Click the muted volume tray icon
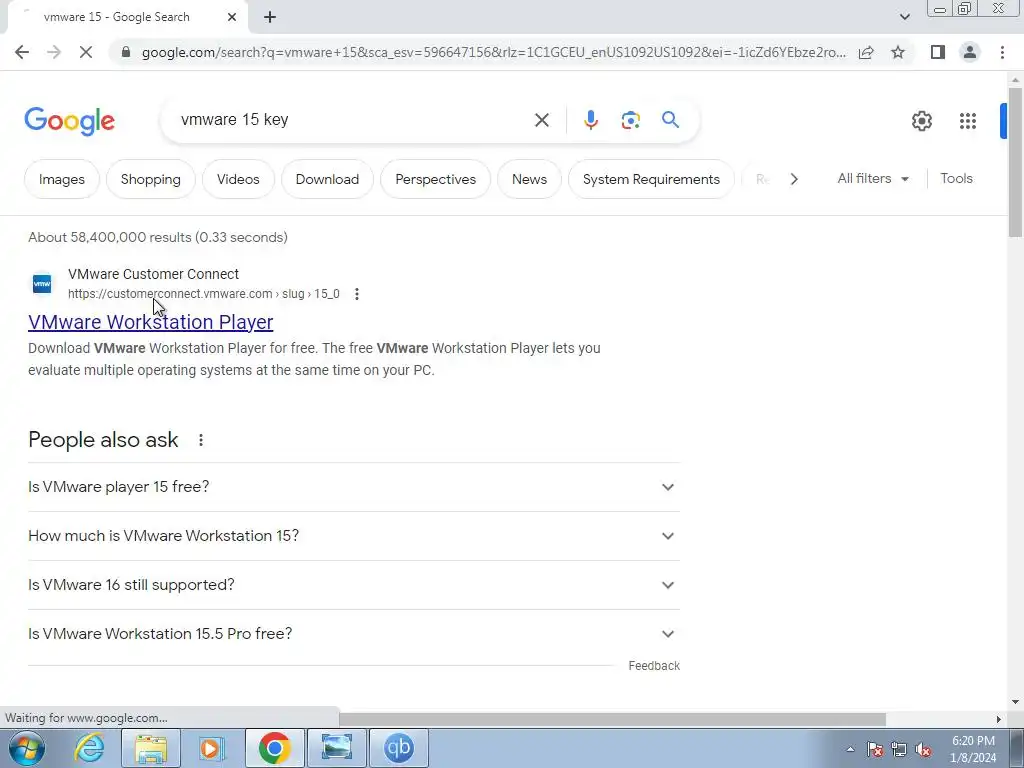 923,749
